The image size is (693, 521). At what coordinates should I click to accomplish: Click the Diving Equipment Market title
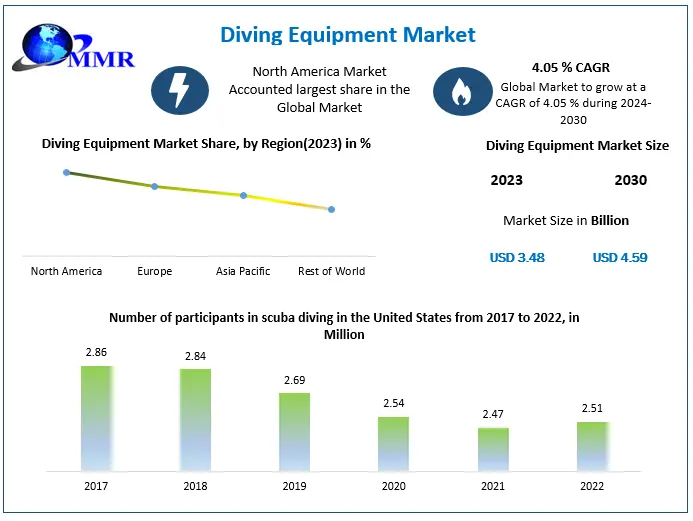coord(346,35)
